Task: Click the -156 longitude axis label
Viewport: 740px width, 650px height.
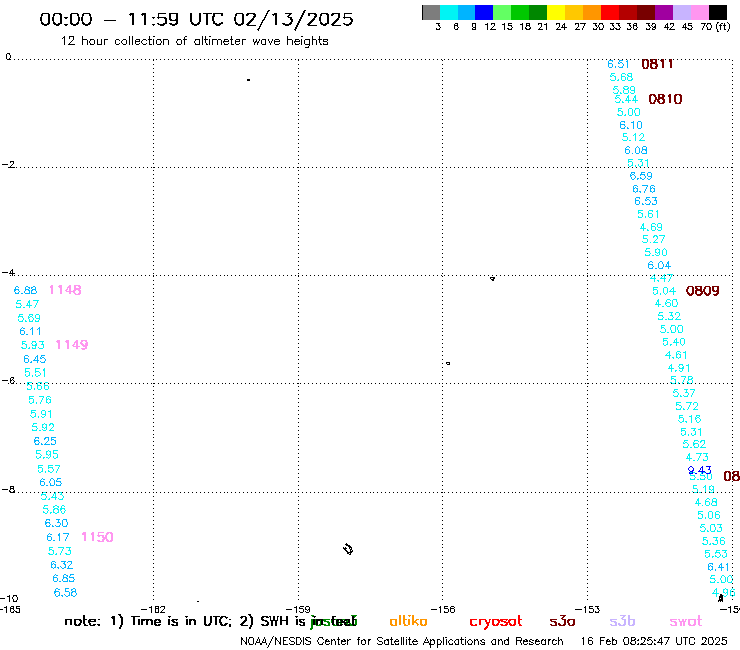Action: (443, 609)
